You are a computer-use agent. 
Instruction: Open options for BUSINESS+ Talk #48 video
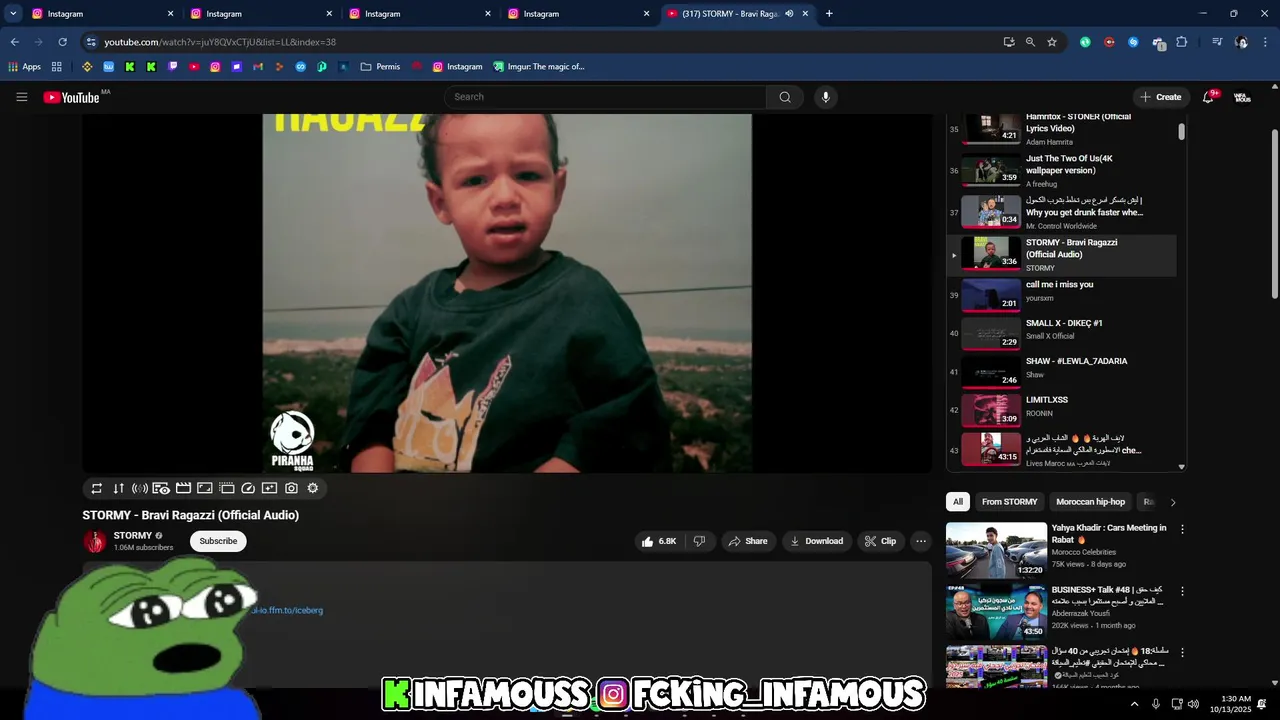click(x=1182, y=591)
